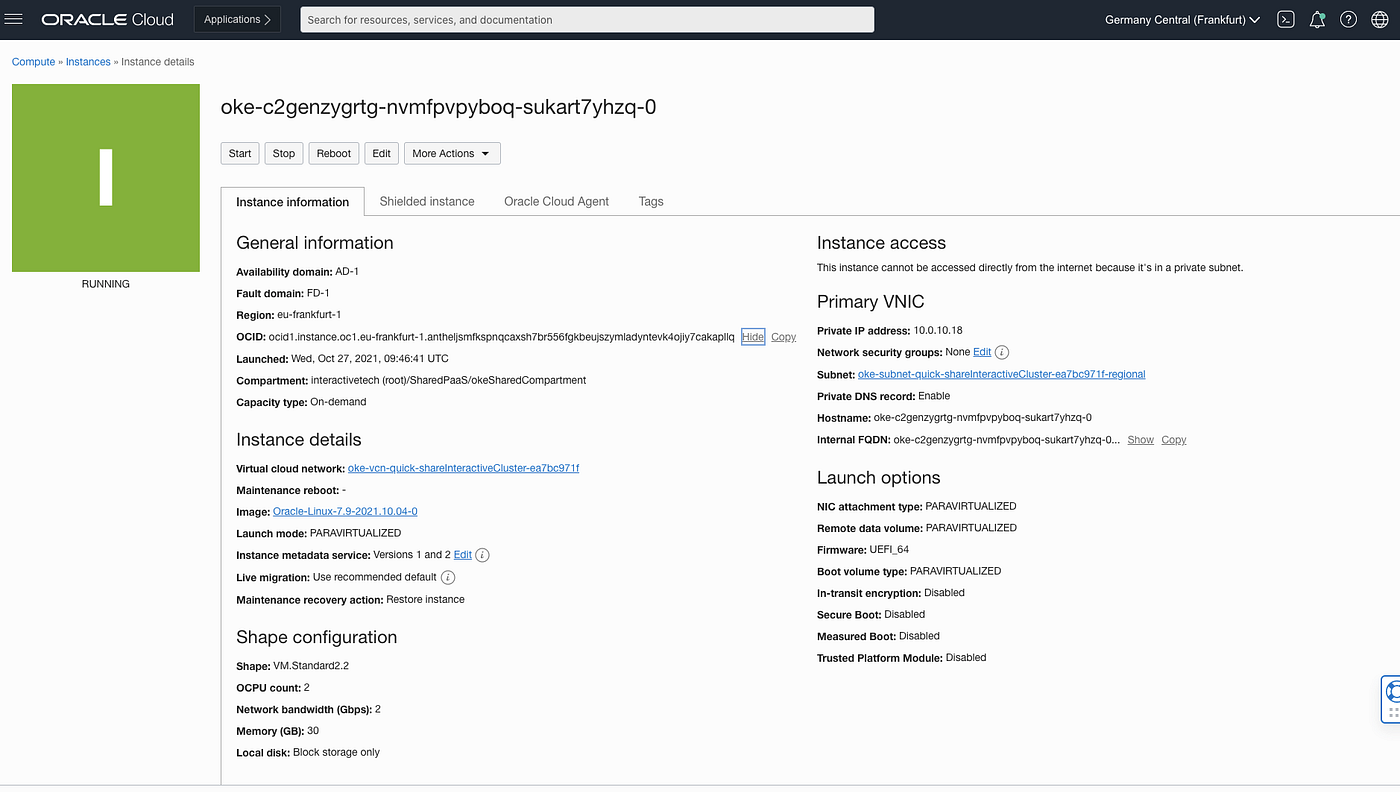The width and height of the screenshot is (1400, 792).
Task: Open the Oracle Cloud Agent tab
Action: point(556,201)
